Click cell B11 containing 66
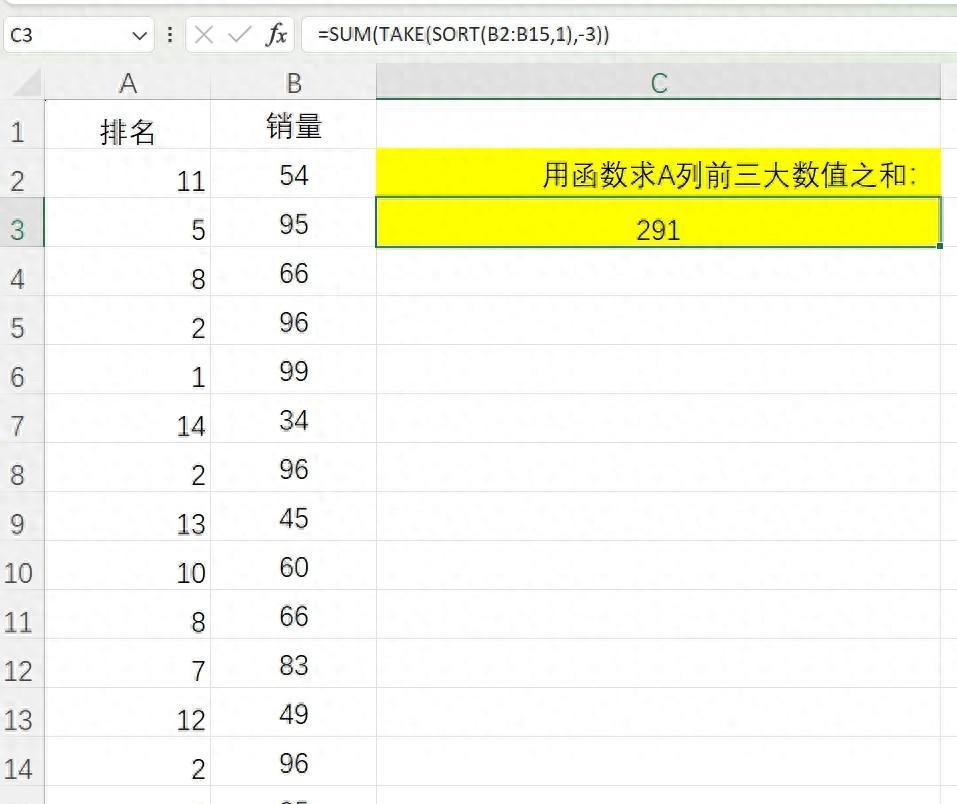The width and height of the screenshot is (957, 804). pos(294,614)
